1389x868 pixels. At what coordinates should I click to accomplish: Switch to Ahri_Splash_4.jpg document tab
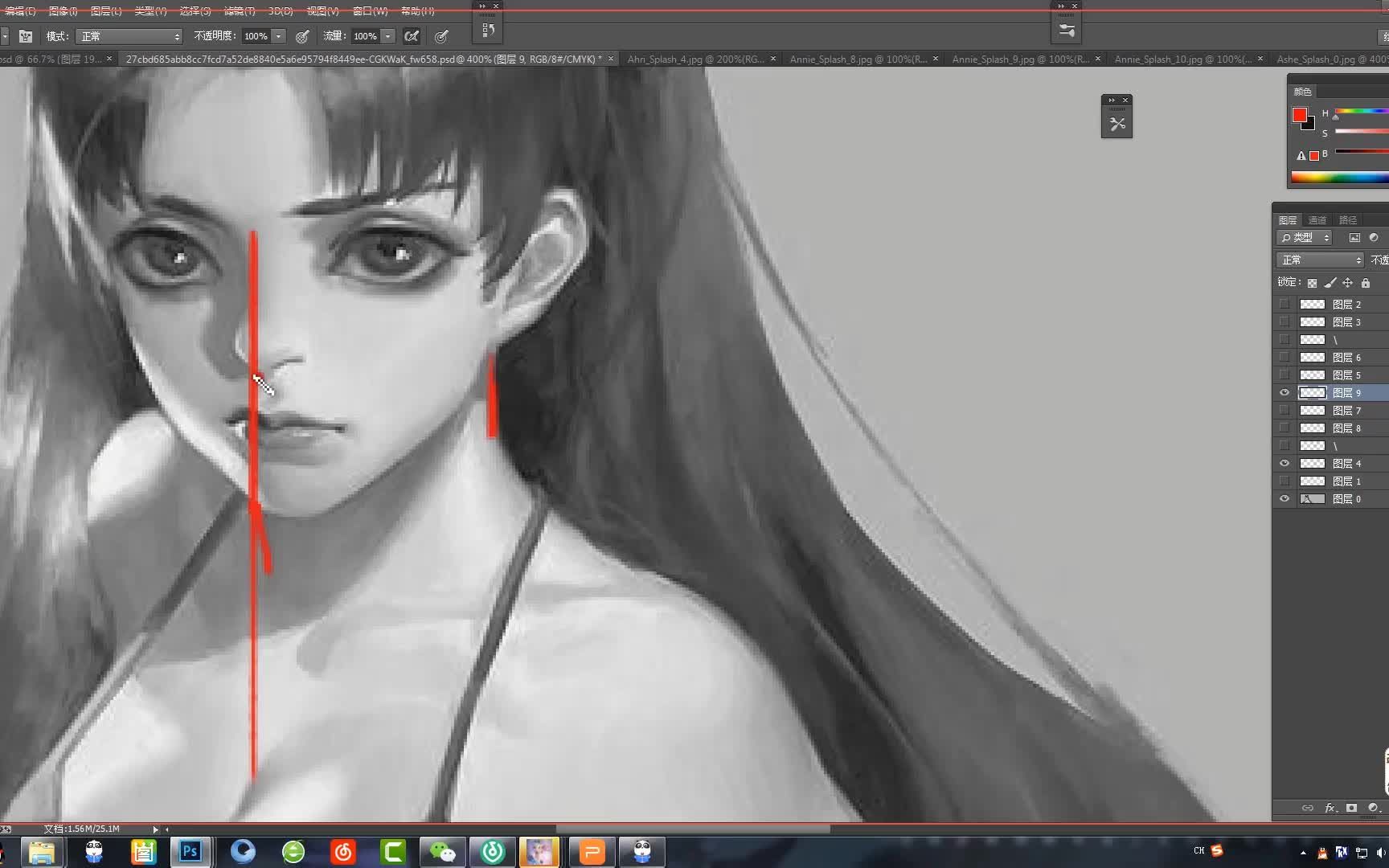695,59
